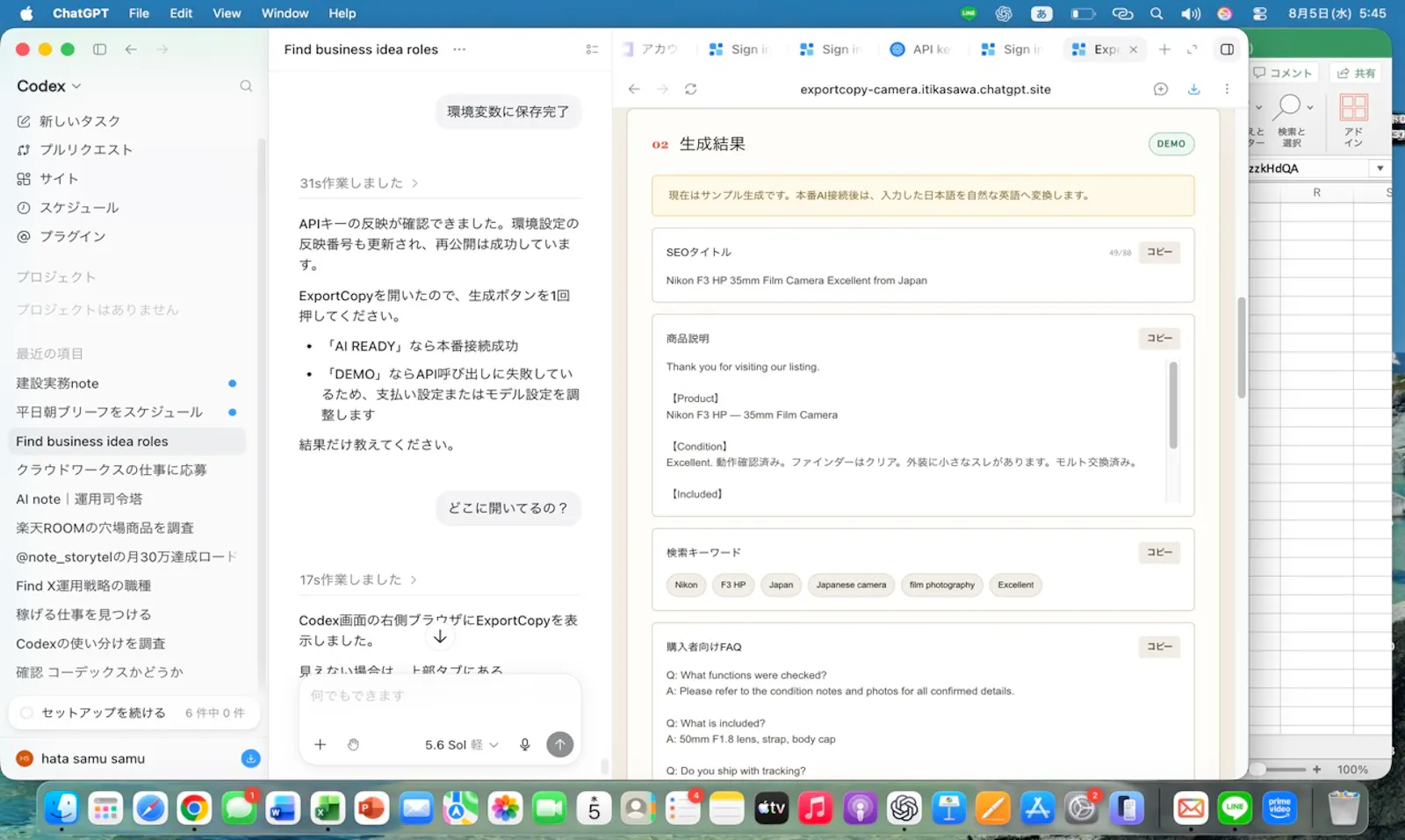The width and height of the screenshot is (1405, 840).
Task: Start voice input with microphone icon
Action: [524, 744]
